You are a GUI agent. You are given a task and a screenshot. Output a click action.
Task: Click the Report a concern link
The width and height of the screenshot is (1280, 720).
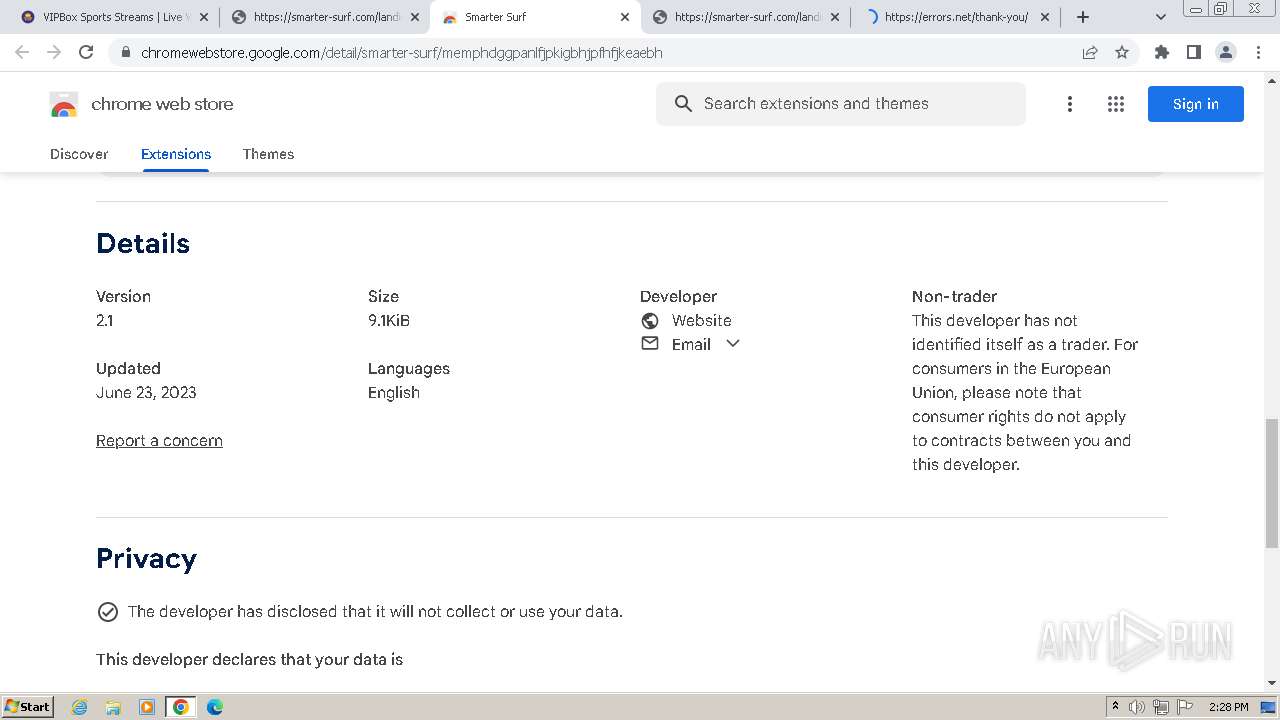click(159, 441)
